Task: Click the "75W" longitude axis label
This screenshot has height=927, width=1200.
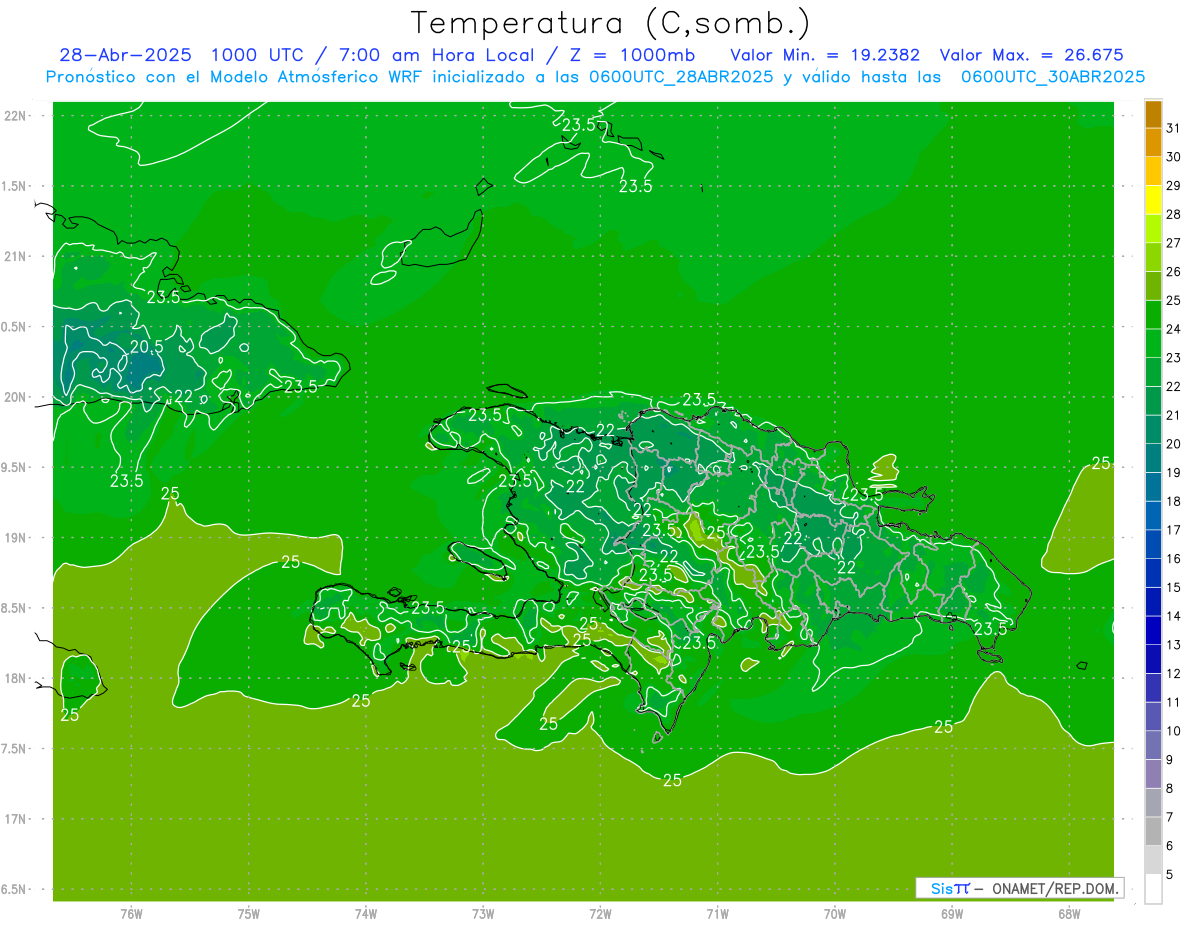Action: pyautogui.click(x=248, y=913)
